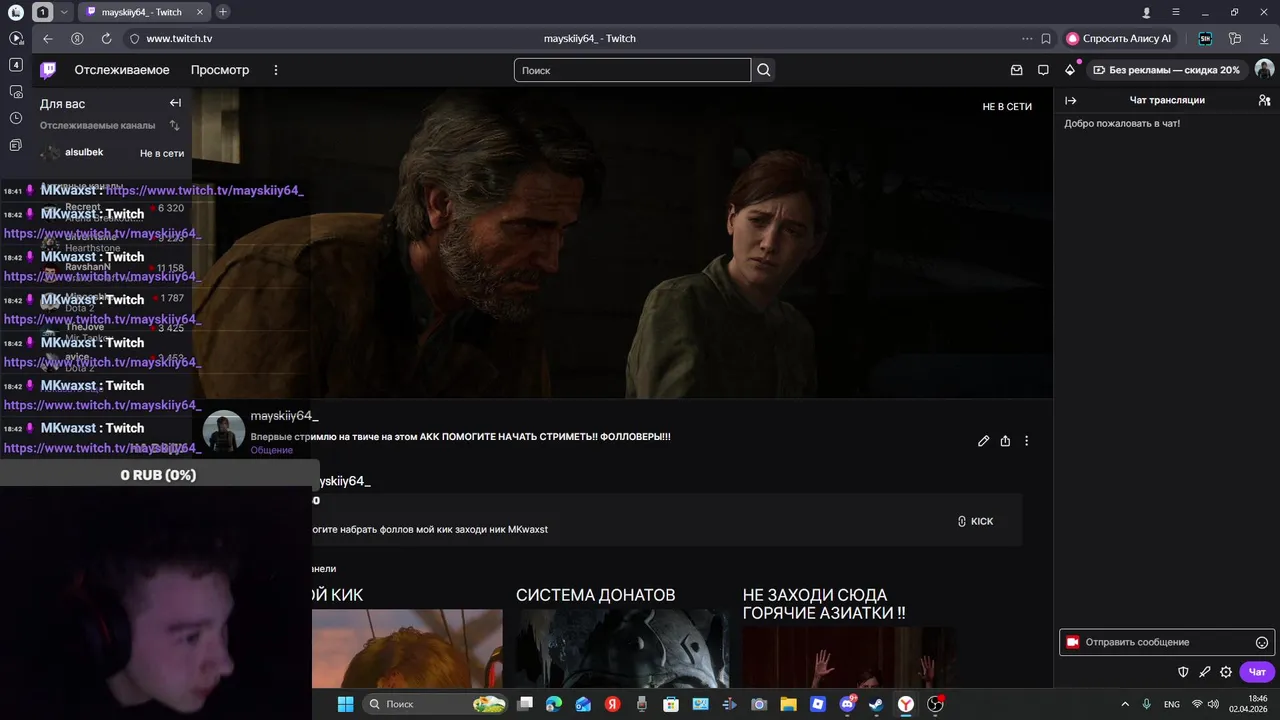Share the channel with share icon
This screenshot has width=1280, height=720.
[x=1005, y=441]
